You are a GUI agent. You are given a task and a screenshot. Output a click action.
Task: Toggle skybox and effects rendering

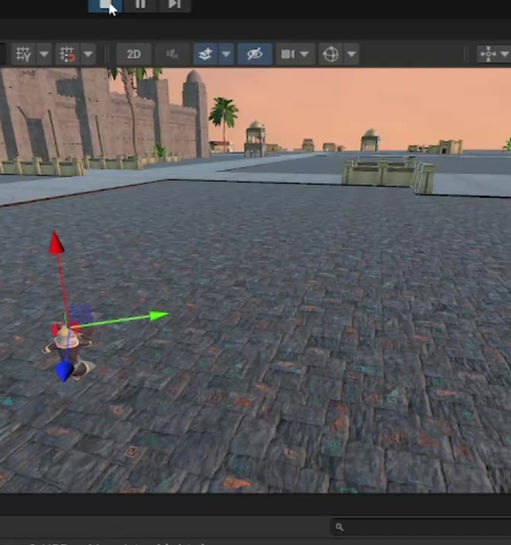[205, 54]
